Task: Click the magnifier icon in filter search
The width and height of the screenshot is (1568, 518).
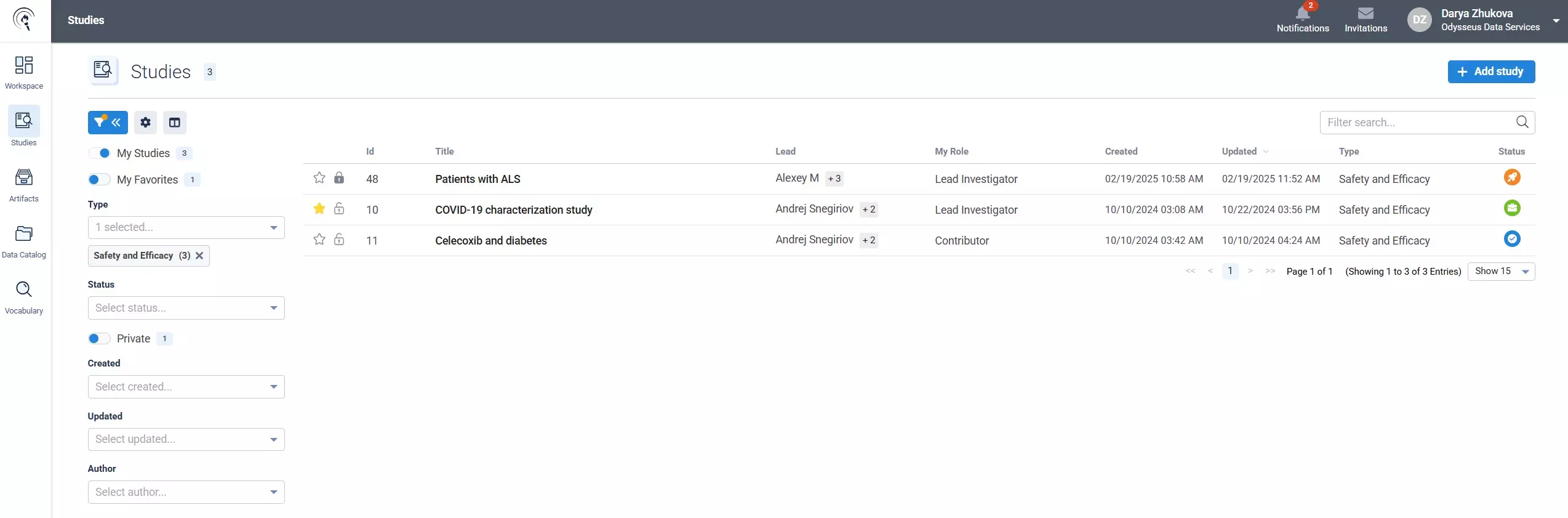Action: [x=1522, y=122]
